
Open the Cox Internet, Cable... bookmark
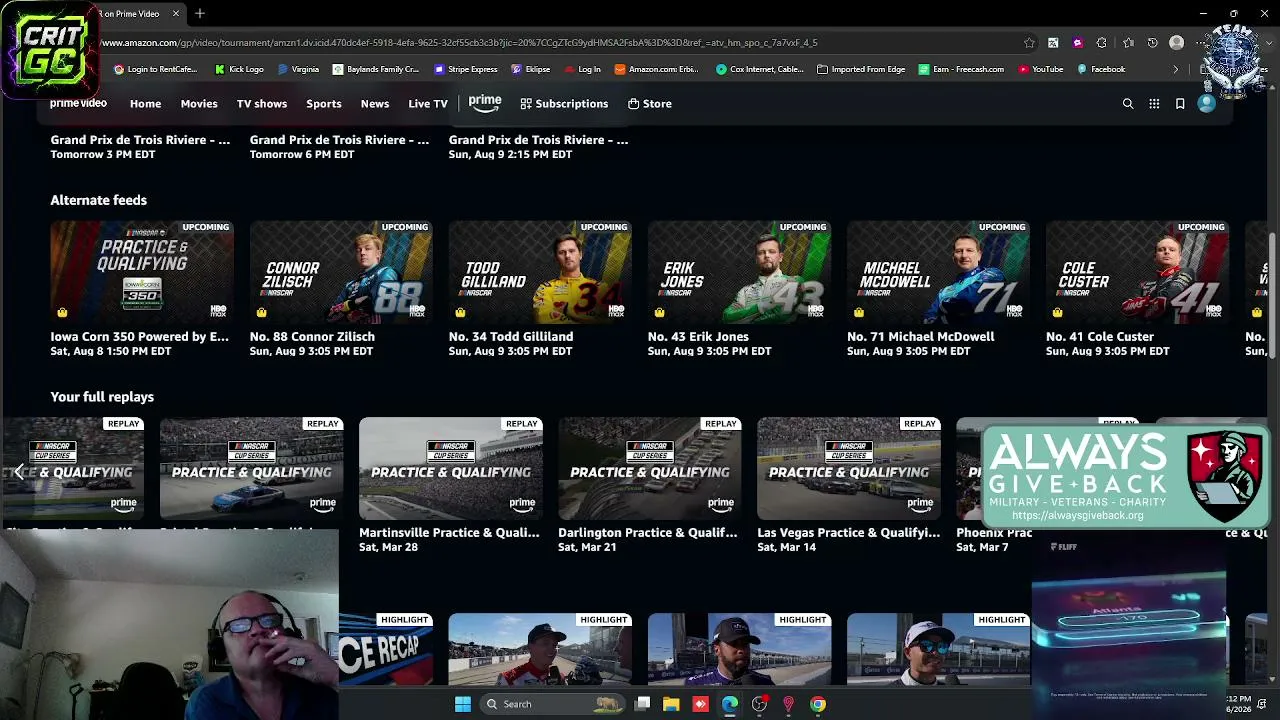[760, 69]
